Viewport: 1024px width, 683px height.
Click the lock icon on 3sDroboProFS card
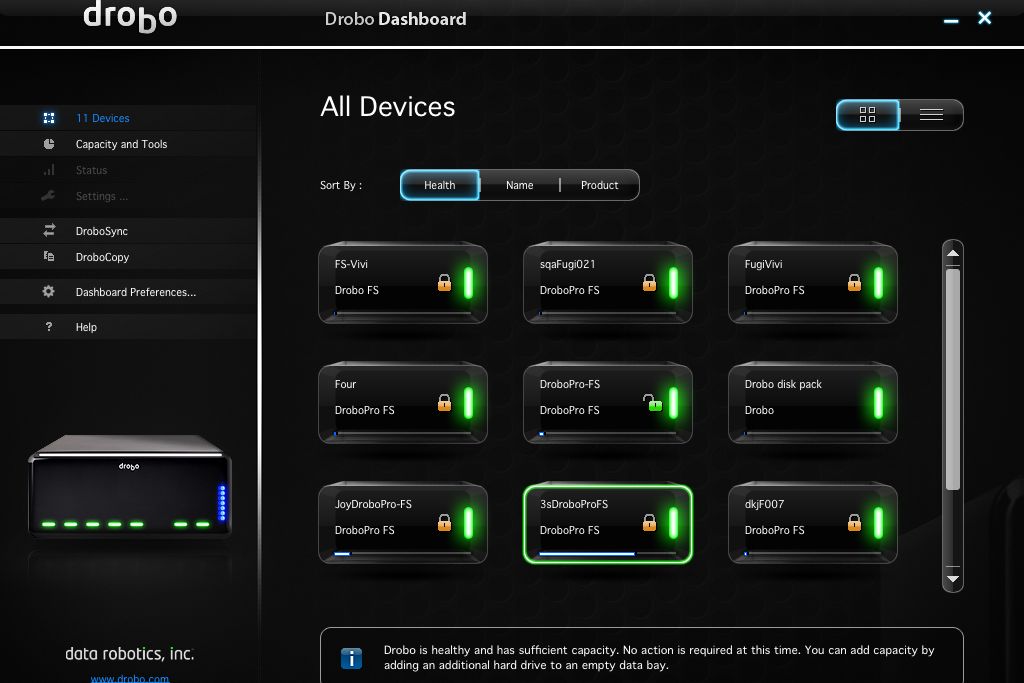coord(649,523)
